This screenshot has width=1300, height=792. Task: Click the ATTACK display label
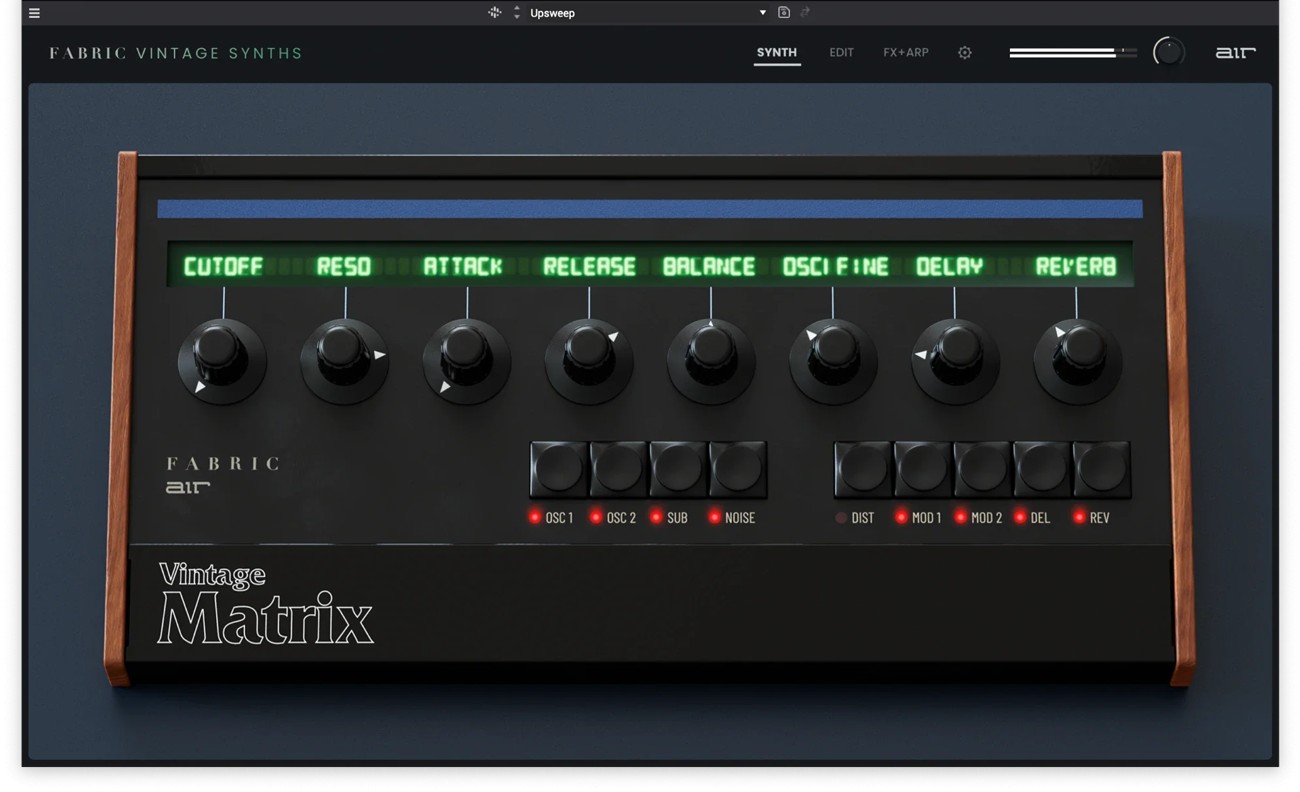[463, 267]
